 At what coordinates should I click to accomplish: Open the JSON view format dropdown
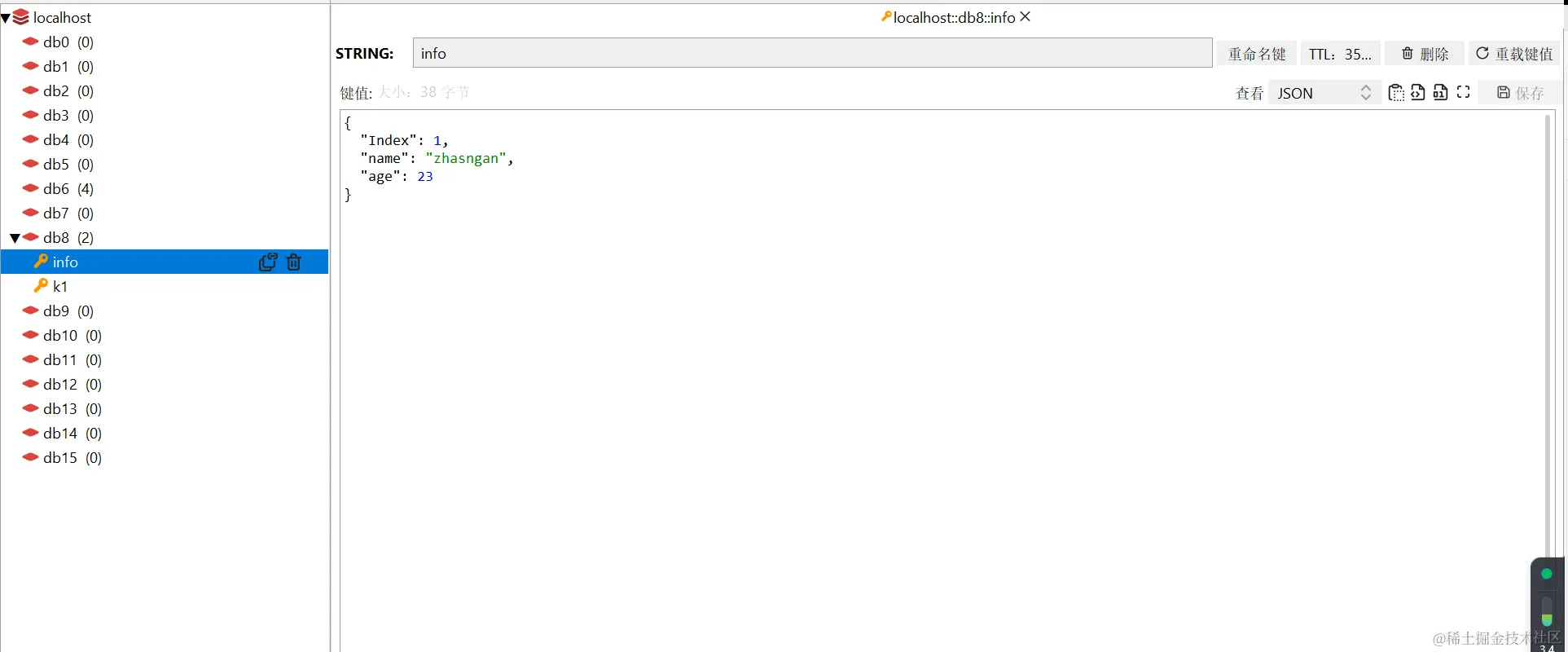coord(1324,93)
